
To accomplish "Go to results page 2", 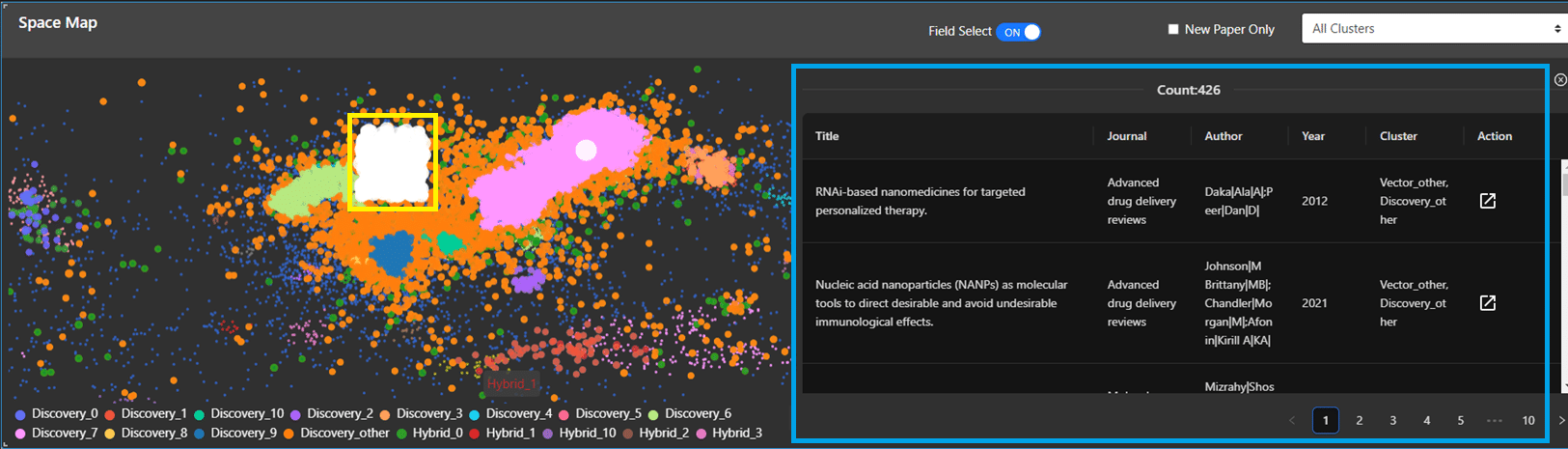I will (x=1360, y=420).
